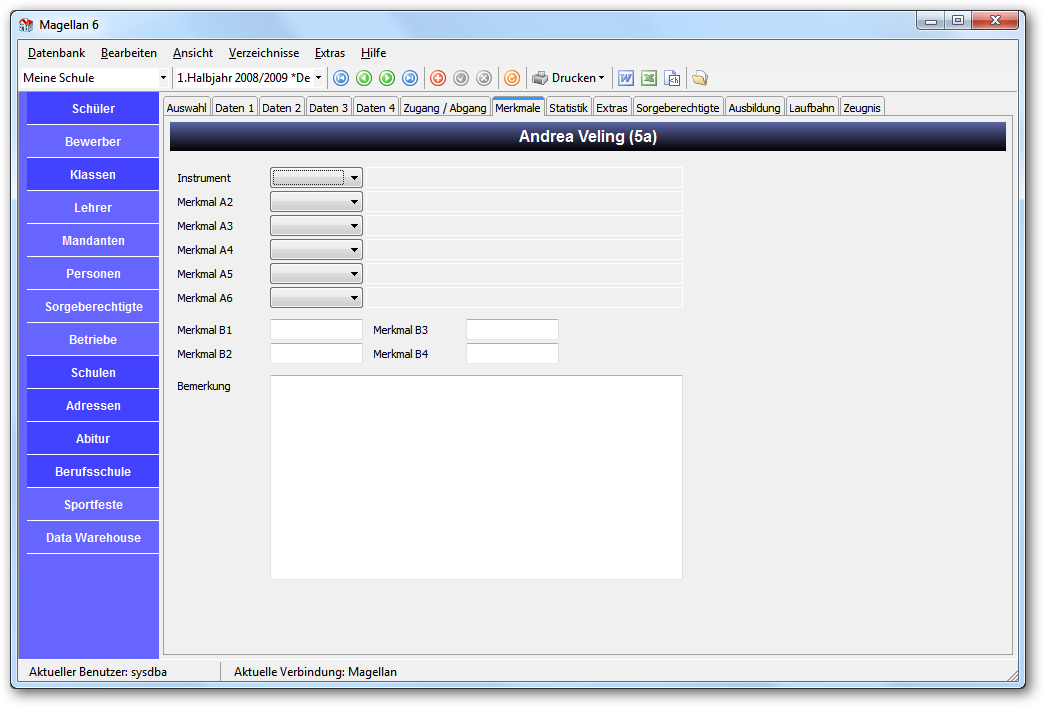Switch to the Sorgeberechtigte tab

coord(678,107)
